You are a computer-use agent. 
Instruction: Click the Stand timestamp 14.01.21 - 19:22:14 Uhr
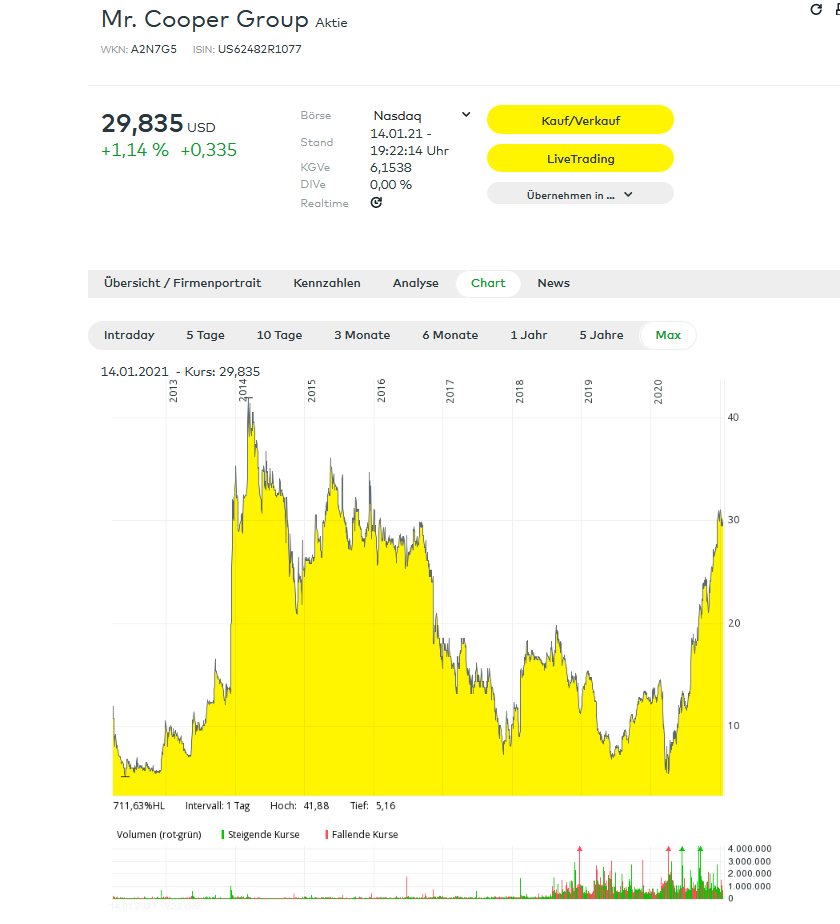pyautogui.click(x=410, y=143)
